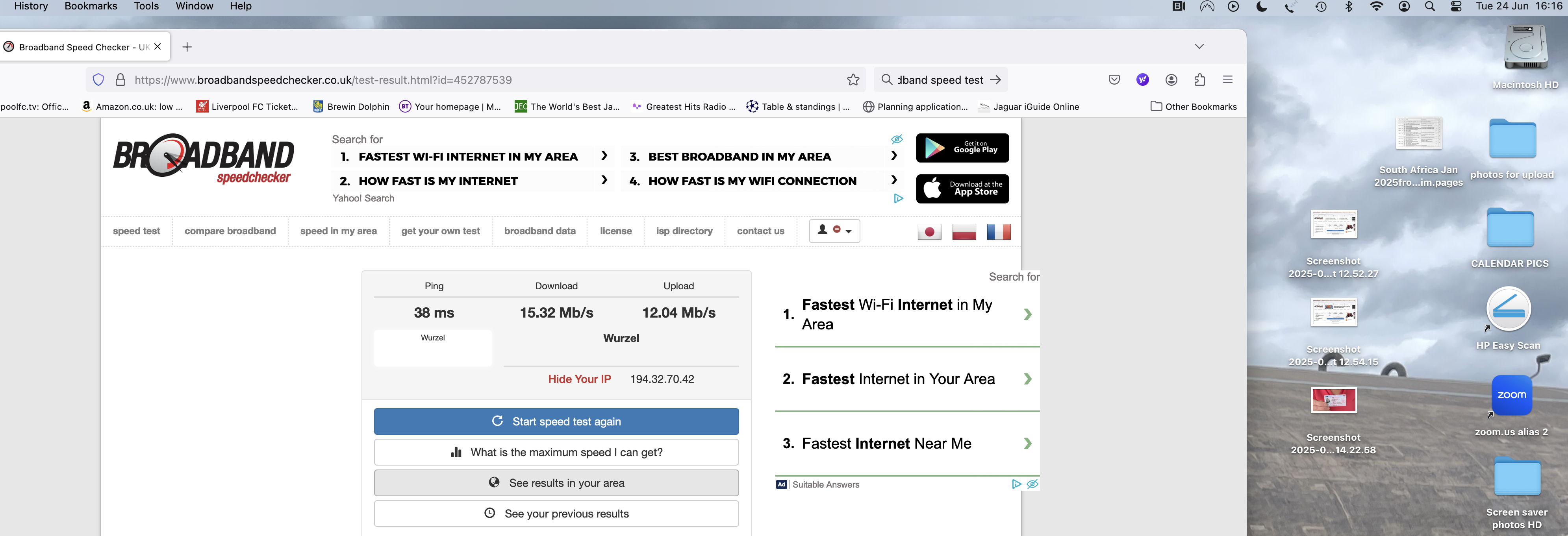Click the bookmark star icon in address bar
Image resolution: width=1568 pixels, height=536 pixels.
853,80
